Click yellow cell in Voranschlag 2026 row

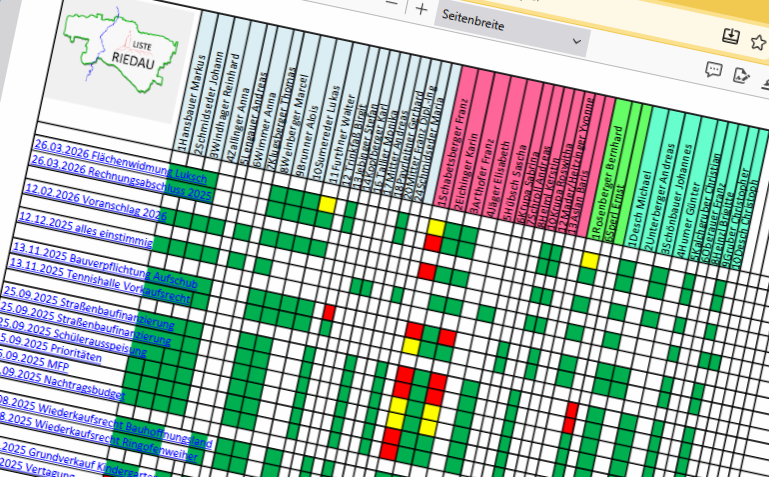[x=326, y=204]
